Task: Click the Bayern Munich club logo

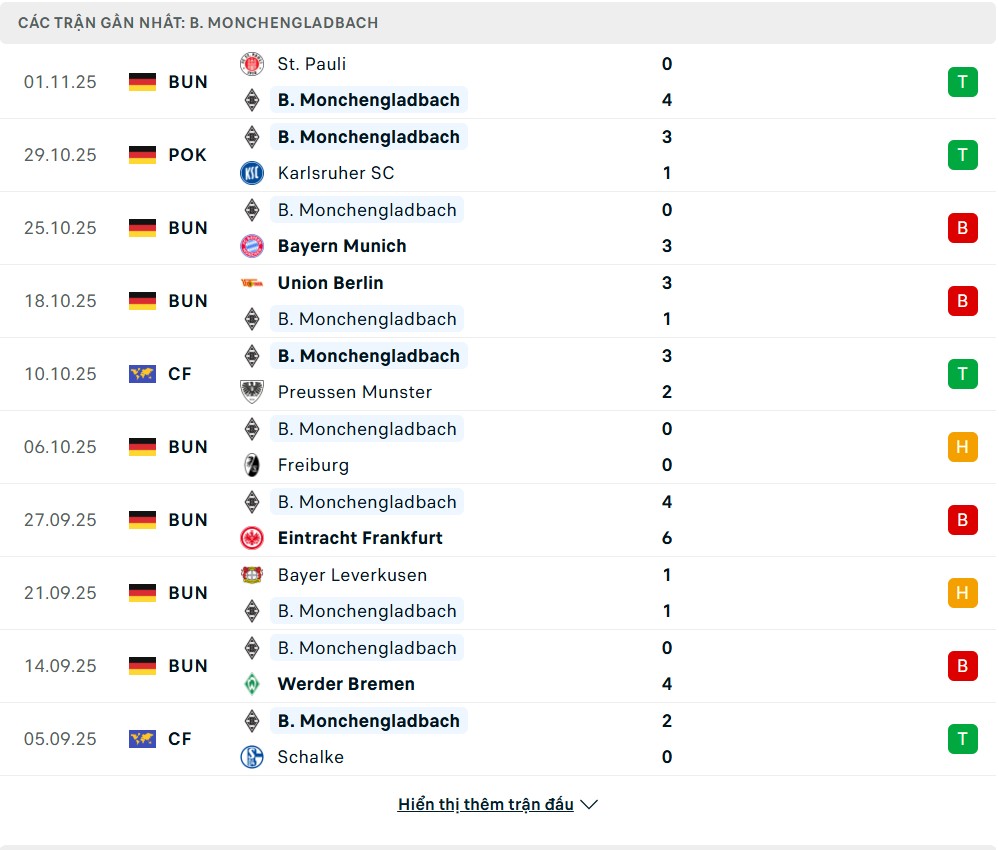Action: (251, 246)
